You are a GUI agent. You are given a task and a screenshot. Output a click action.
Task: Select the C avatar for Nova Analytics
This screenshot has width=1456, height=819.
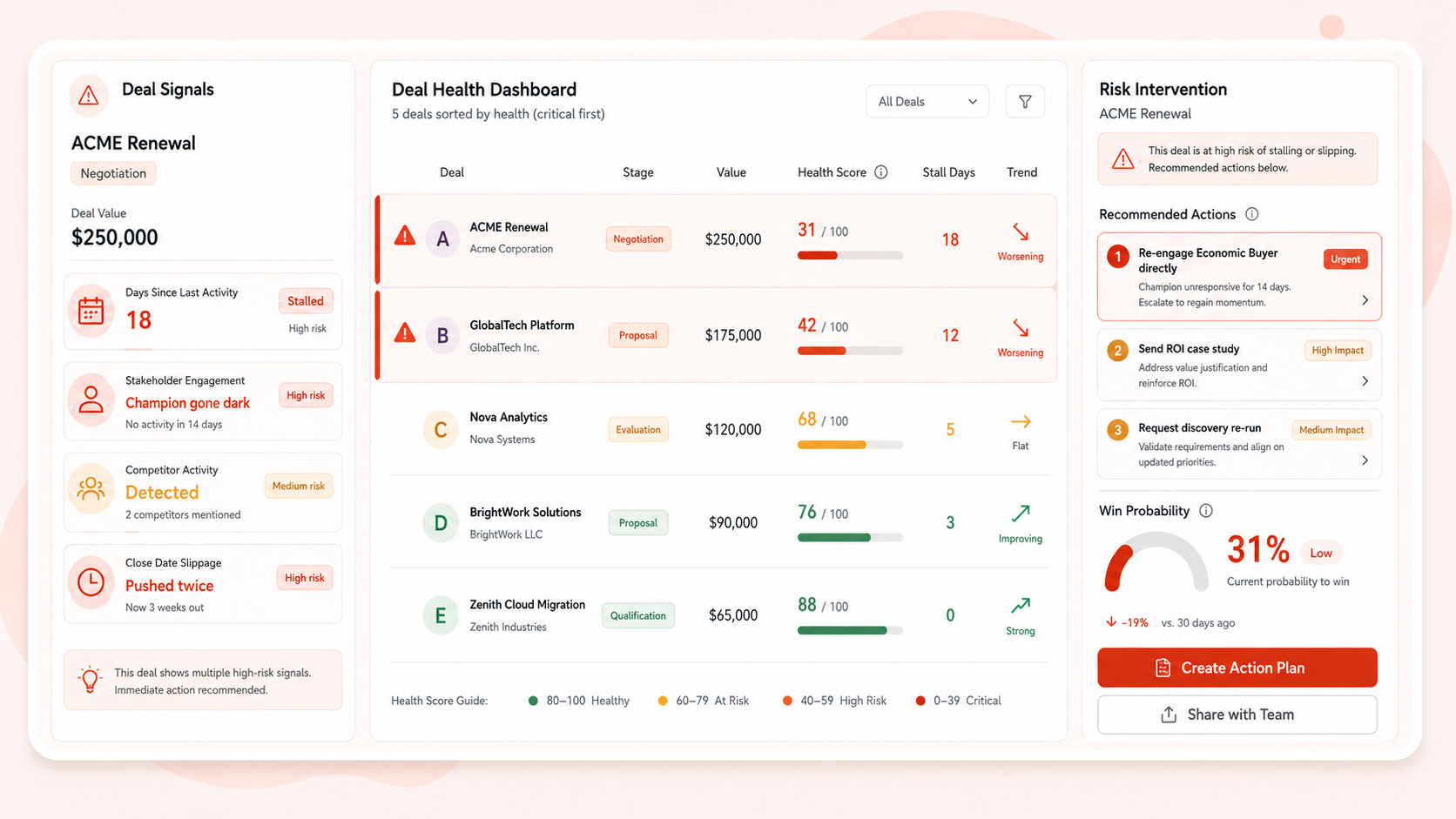pos(441,430)
